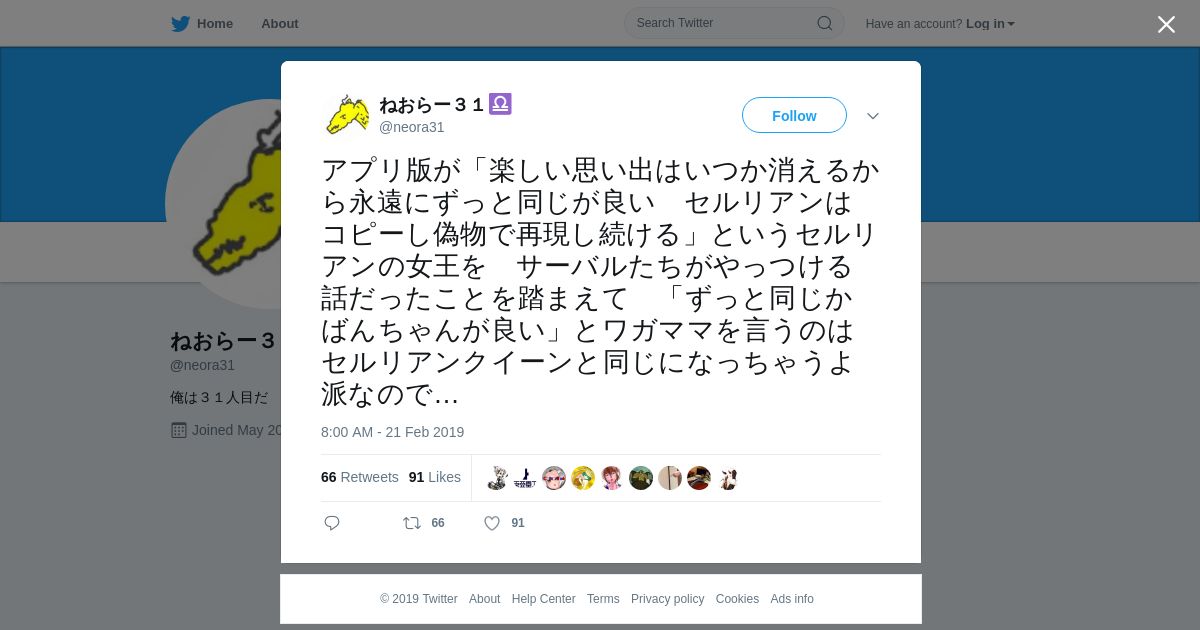Like the tweet using heart icon
The width and height of the screenshot is (1200, 630).
pos(492,523)
